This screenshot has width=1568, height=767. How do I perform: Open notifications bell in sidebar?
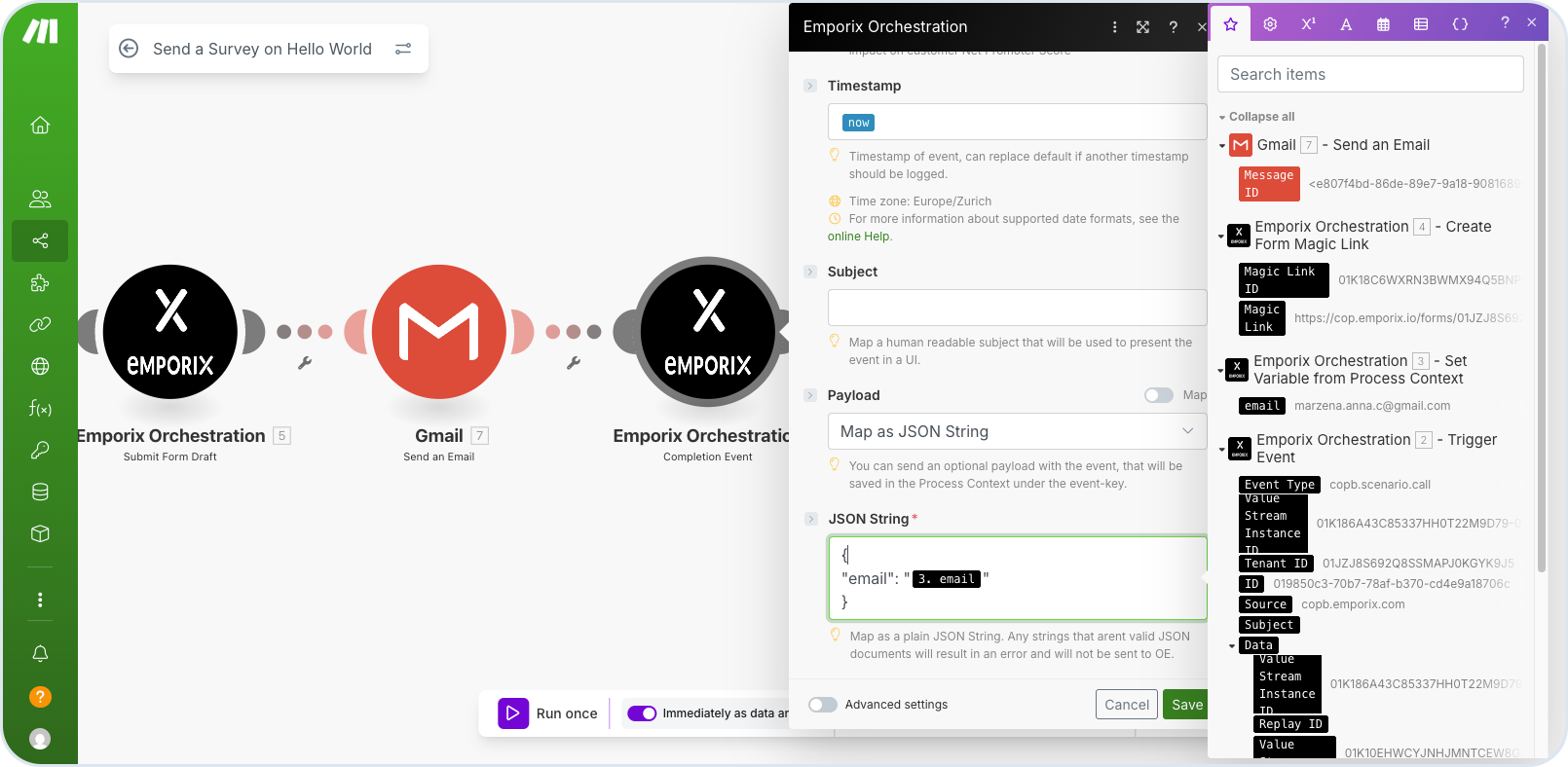(x=40, y=653)
